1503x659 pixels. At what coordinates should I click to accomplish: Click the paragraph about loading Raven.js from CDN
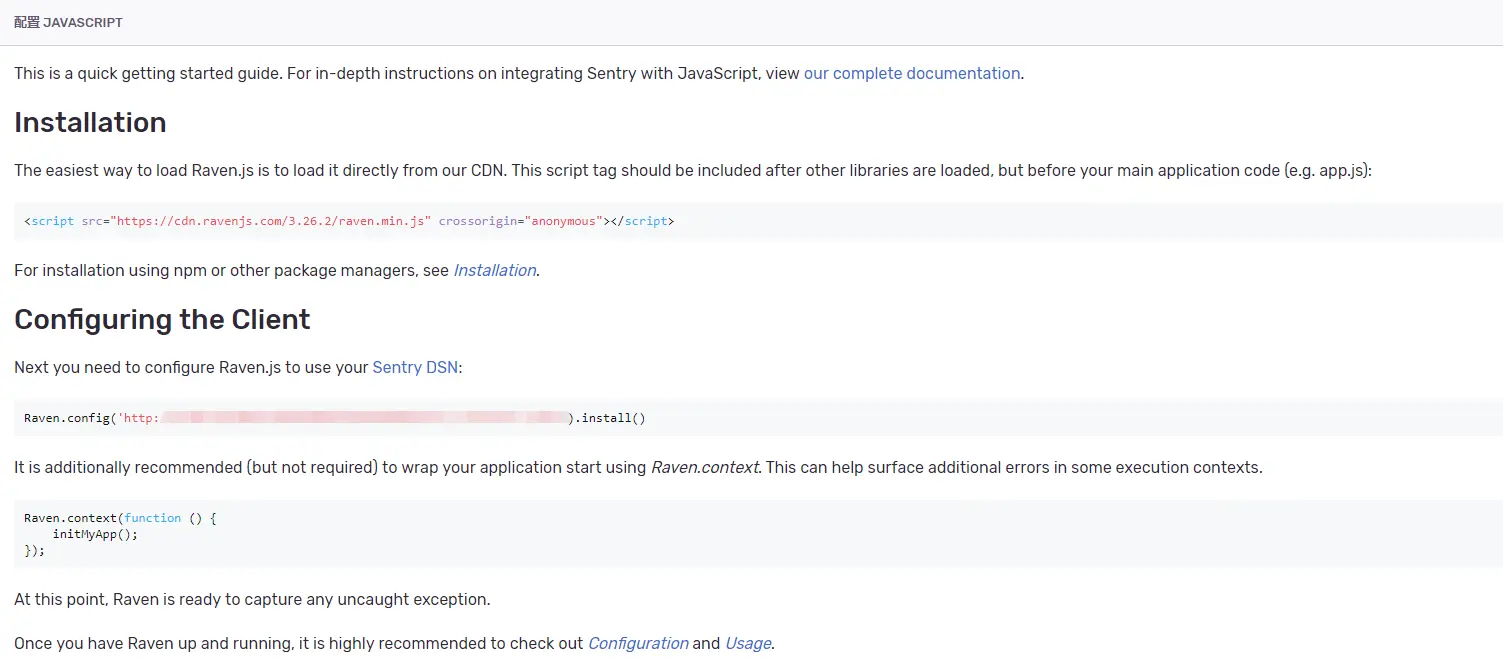point(692,170)
